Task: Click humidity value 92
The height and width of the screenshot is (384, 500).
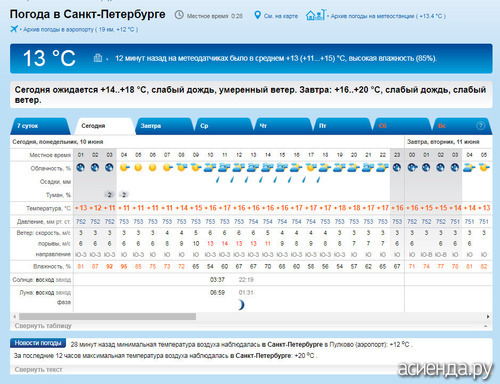Action: 109,266
